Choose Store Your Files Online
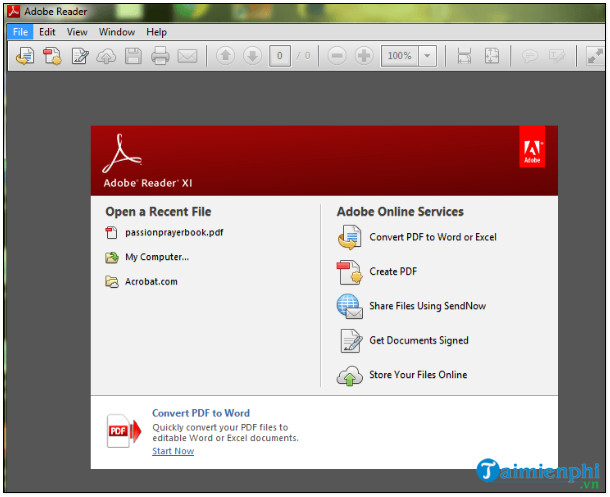The width and height of the screenshot is (610, 497). tap(417, 375)
